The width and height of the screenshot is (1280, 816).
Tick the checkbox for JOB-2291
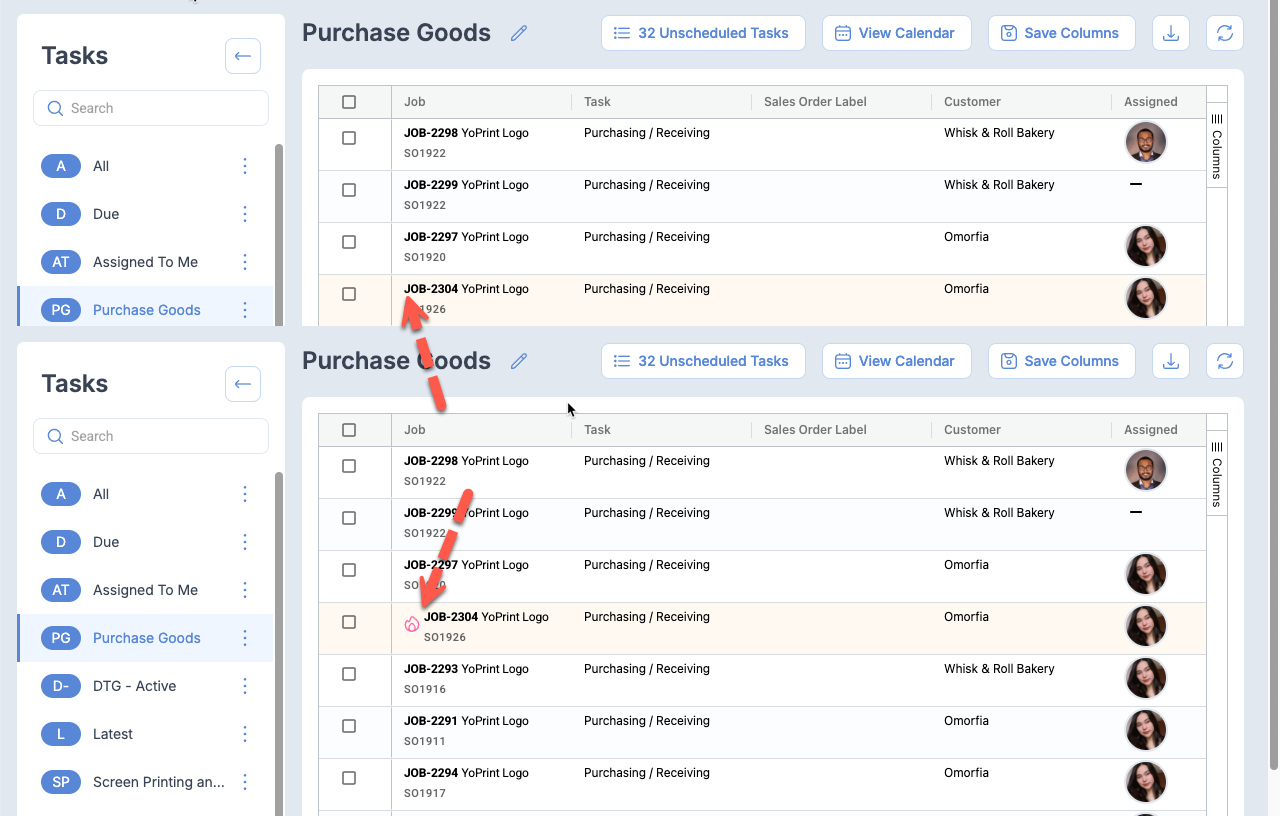(x=349, y=726)
